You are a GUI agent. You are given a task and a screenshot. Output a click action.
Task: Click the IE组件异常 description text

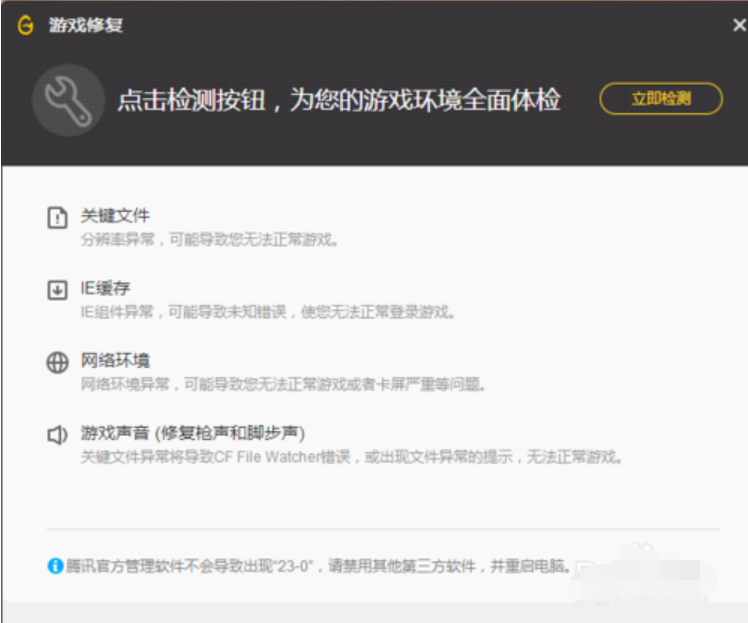[267, 312]
